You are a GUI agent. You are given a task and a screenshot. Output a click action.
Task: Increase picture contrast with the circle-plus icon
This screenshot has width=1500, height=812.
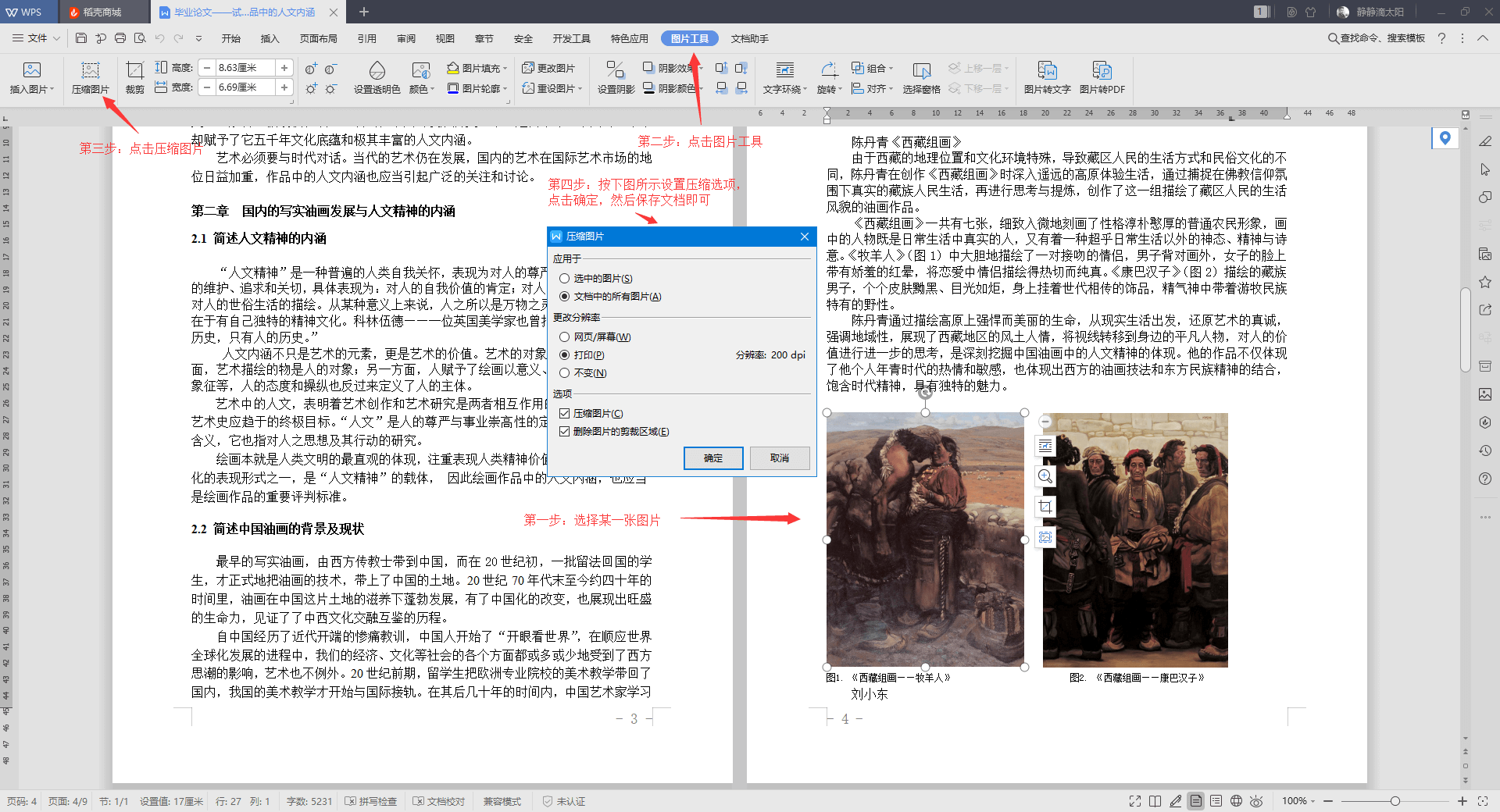[x=311, y=69]
